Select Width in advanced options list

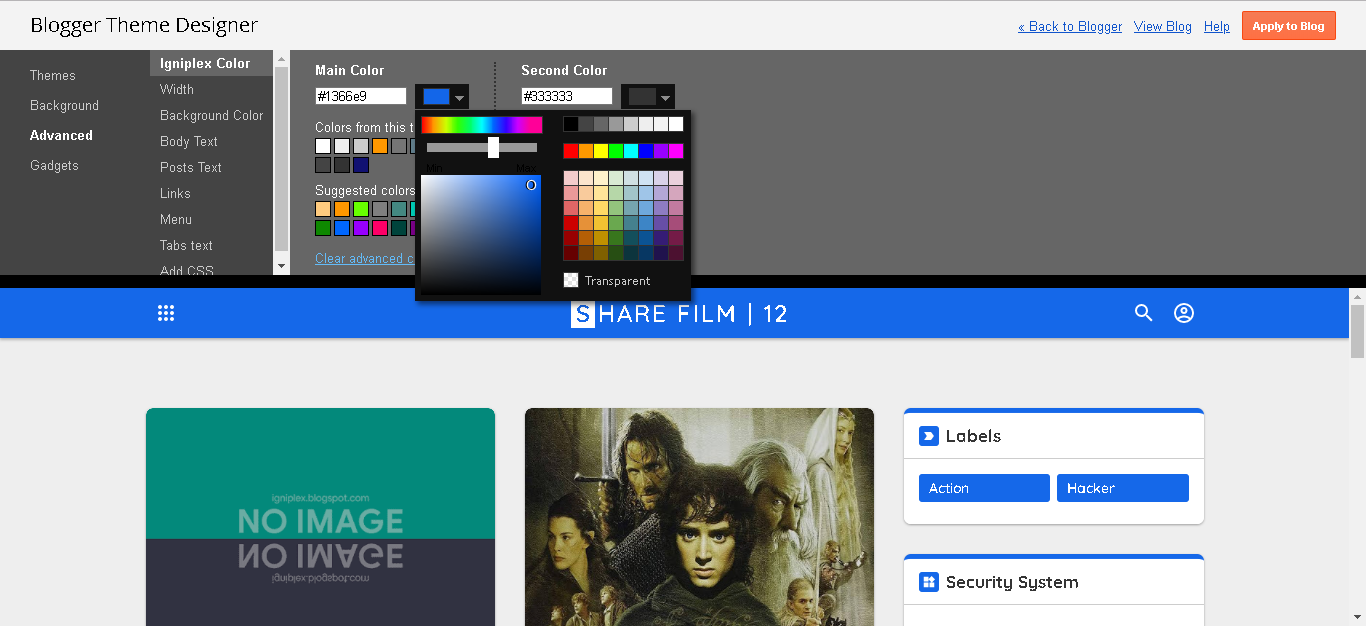pos(177,89)
